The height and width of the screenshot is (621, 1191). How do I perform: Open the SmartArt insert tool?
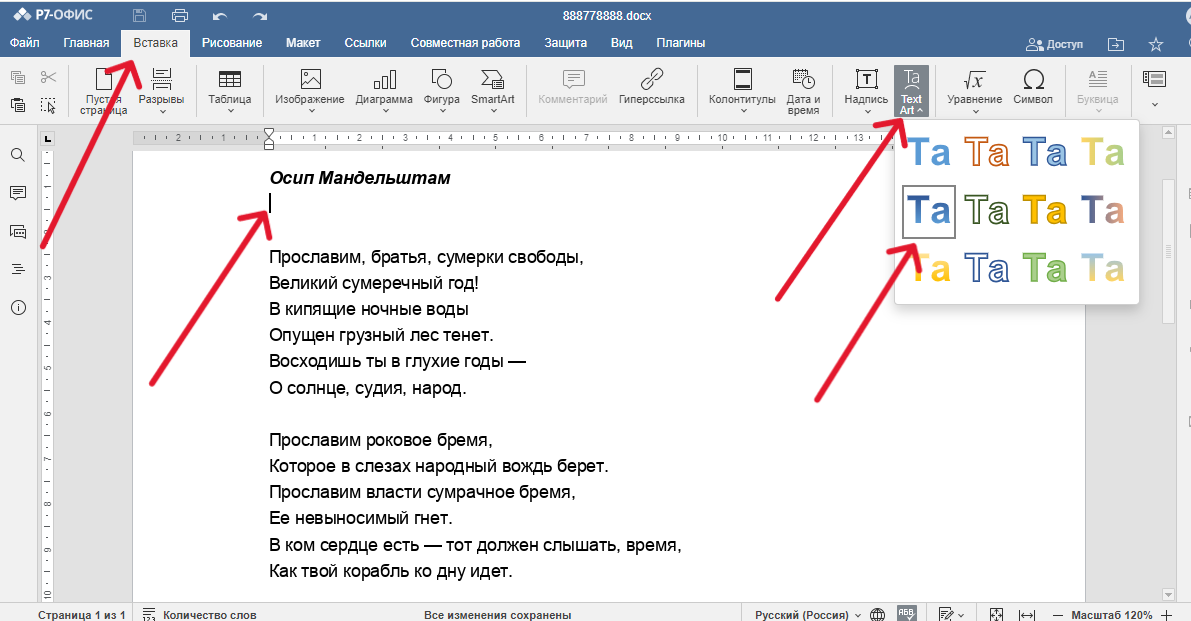click(492, 81)
